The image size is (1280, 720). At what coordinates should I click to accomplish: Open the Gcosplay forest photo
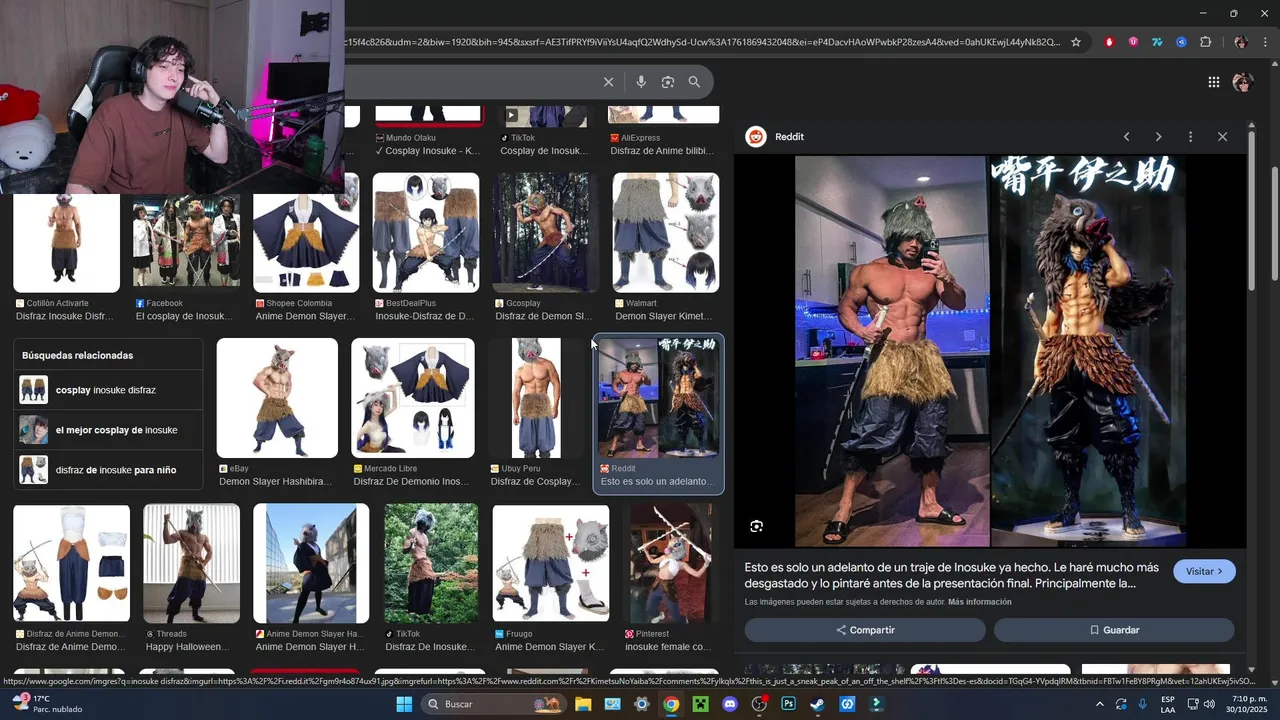point(546,233)
